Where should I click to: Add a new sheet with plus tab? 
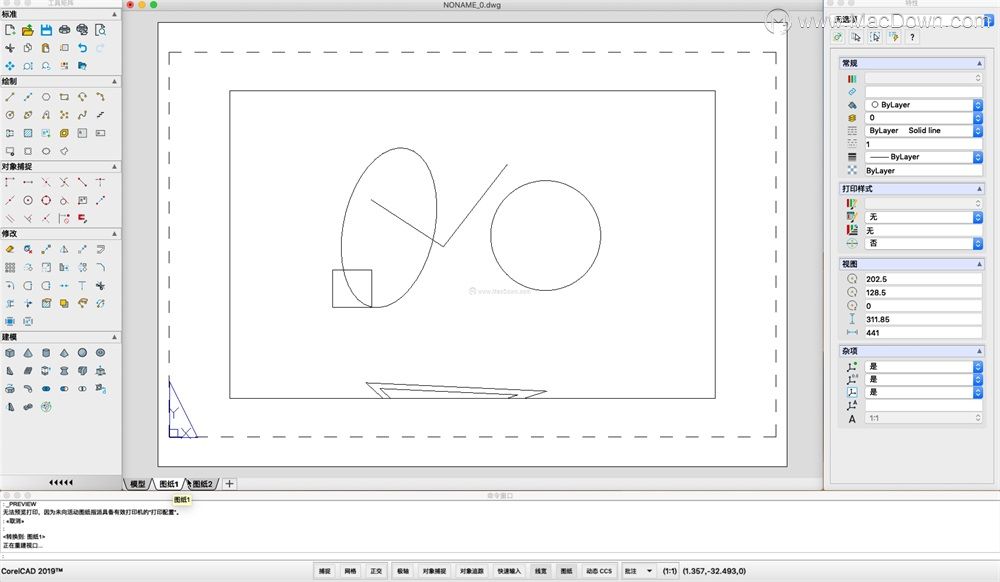click(230, 484)
